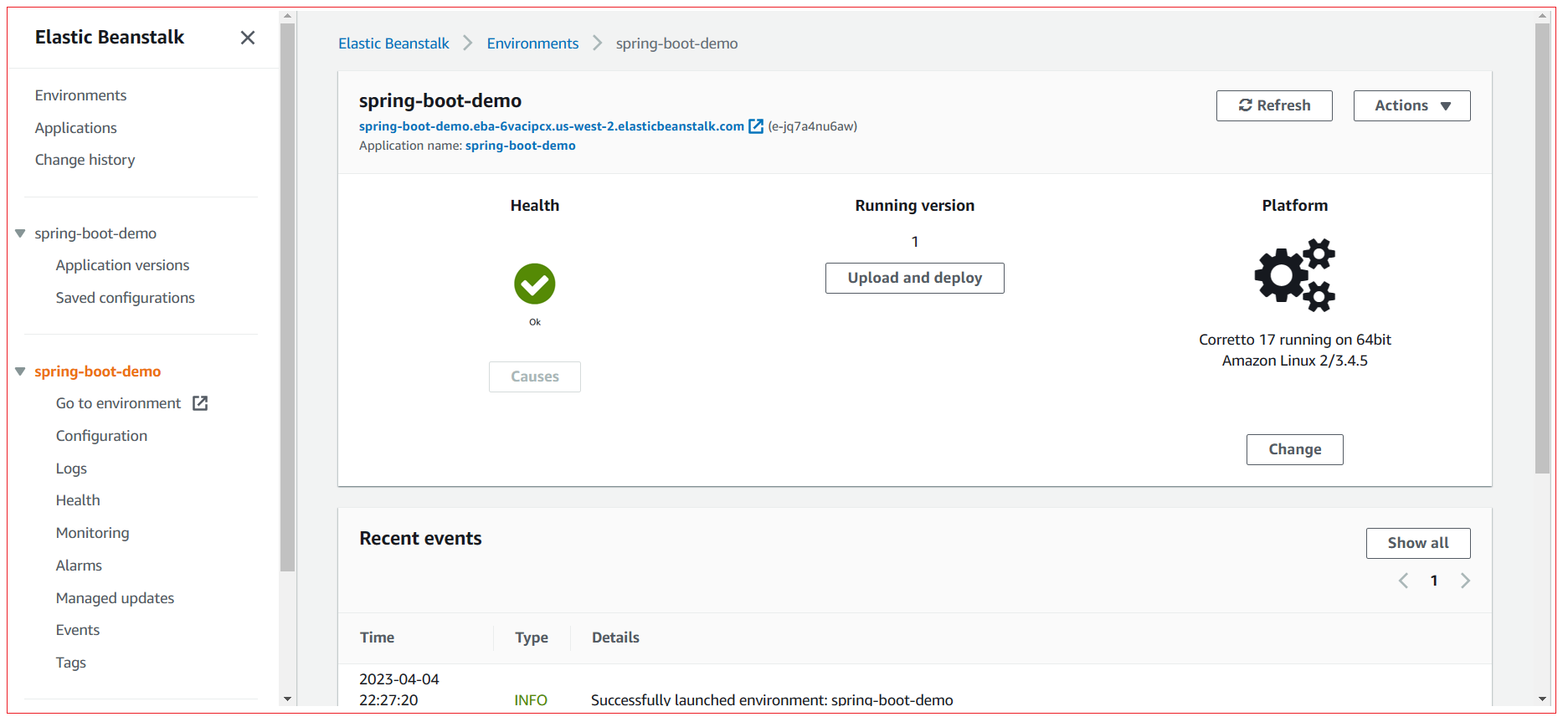Open Environments breadcrumb link

pyautogui.click(x=532, y=44)
